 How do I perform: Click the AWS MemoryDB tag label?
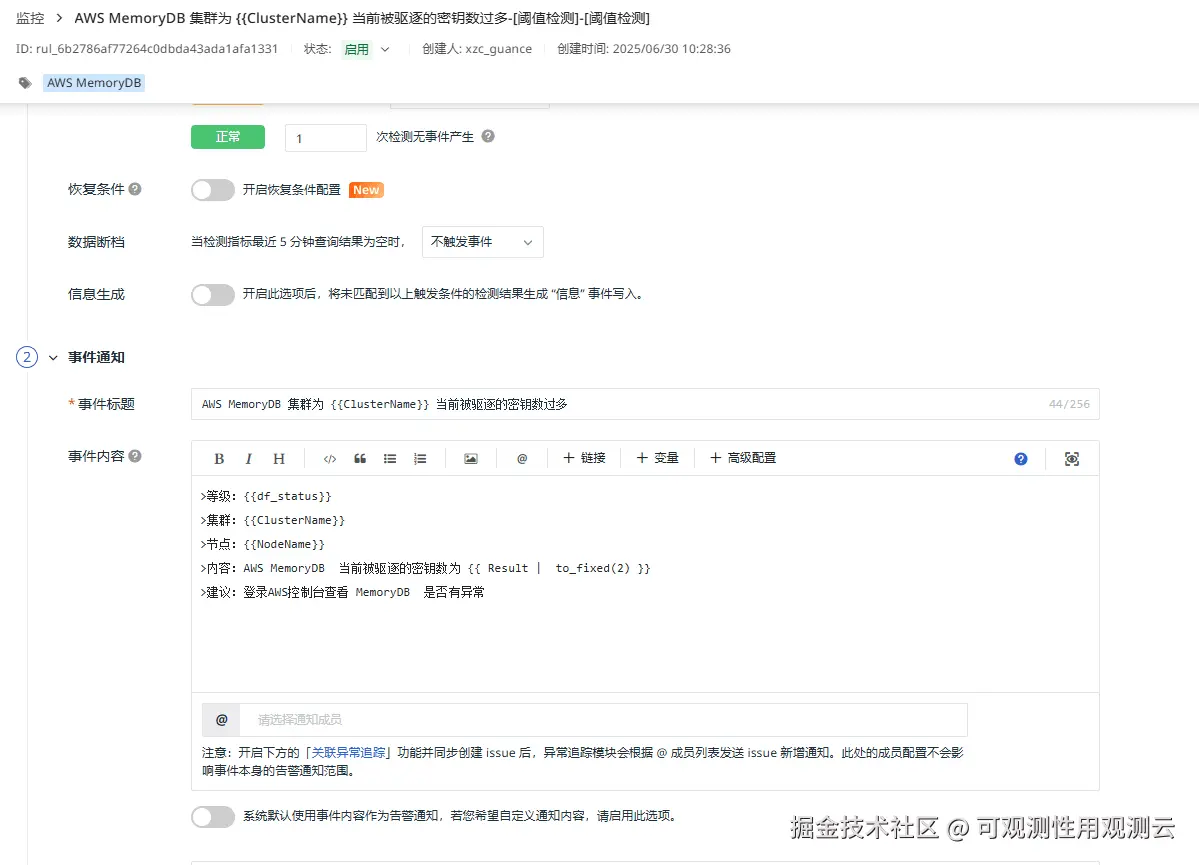point(94,83)
